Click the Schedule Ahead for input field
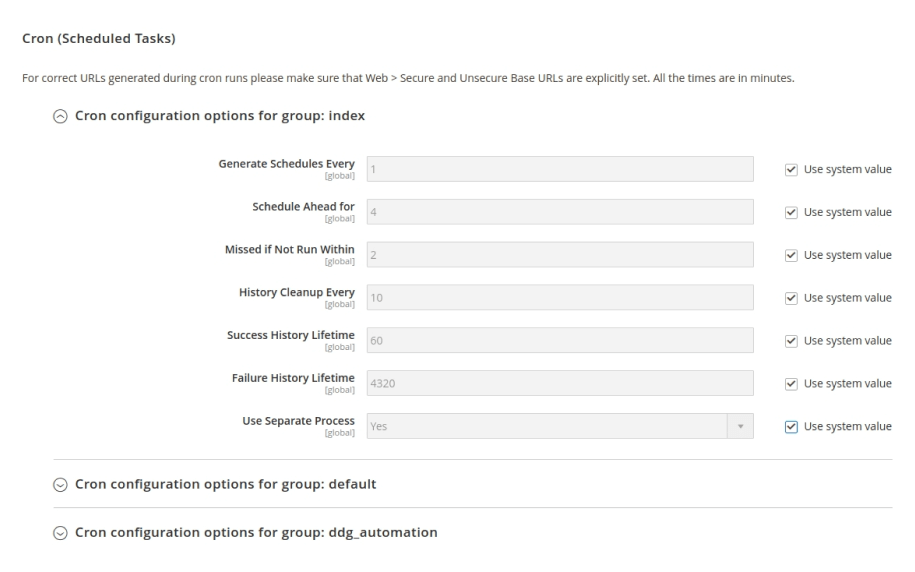This screenshot has width=915, height=572. click(559, 212)
